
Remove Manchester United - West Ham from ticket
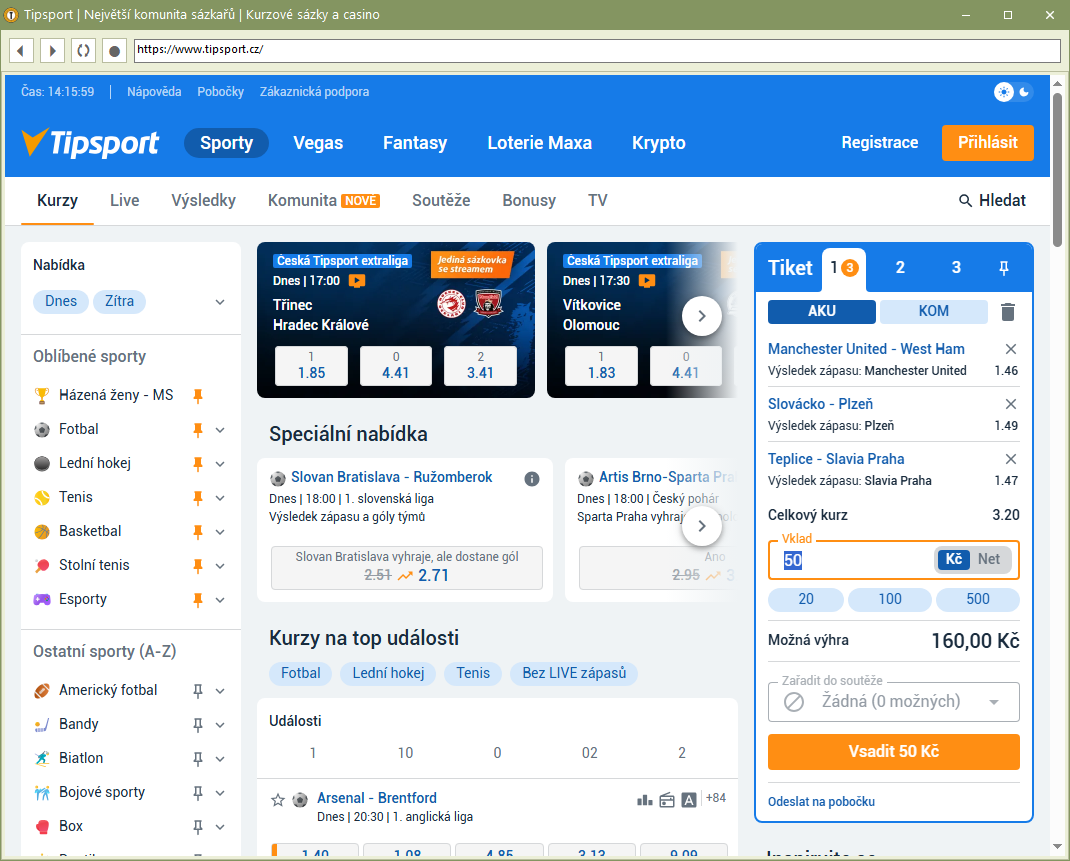(x=1010, y=349)
